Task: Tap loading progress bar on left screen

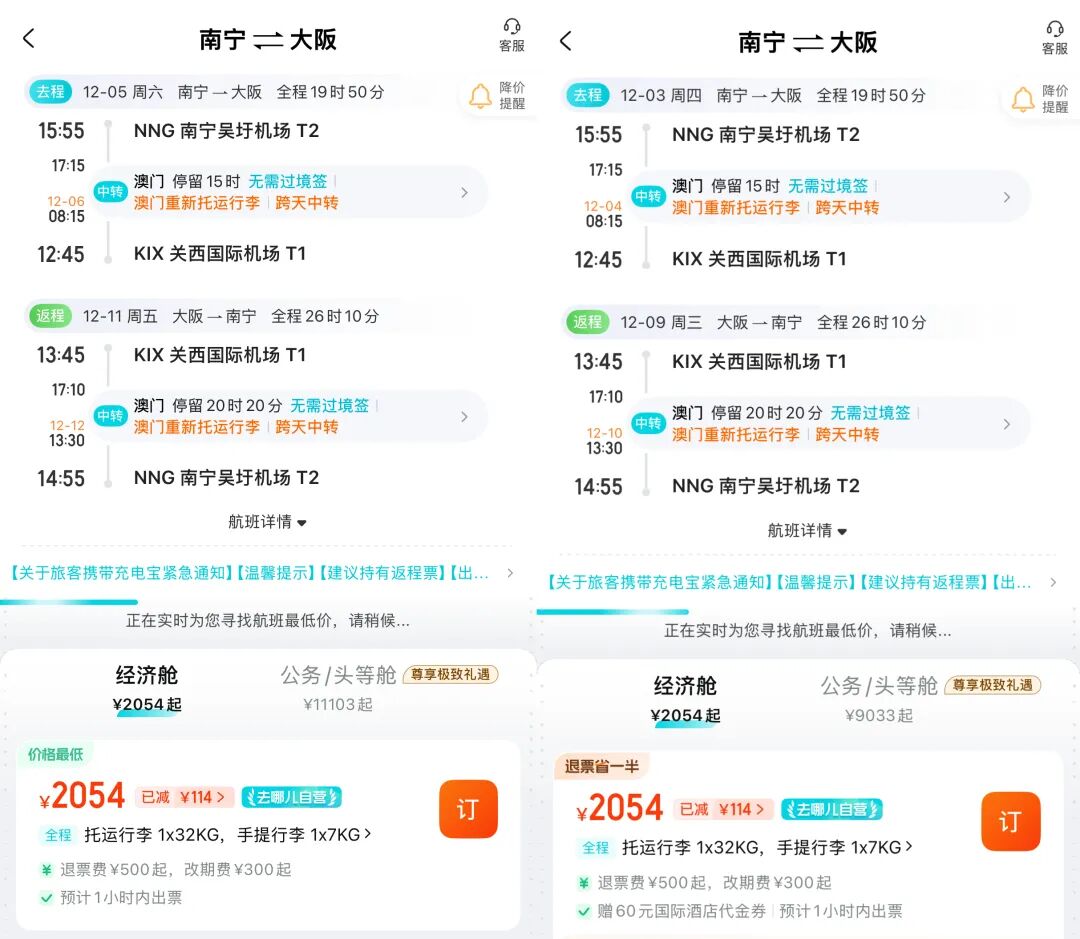Action: pyautogui.click(x=69, y=603)
